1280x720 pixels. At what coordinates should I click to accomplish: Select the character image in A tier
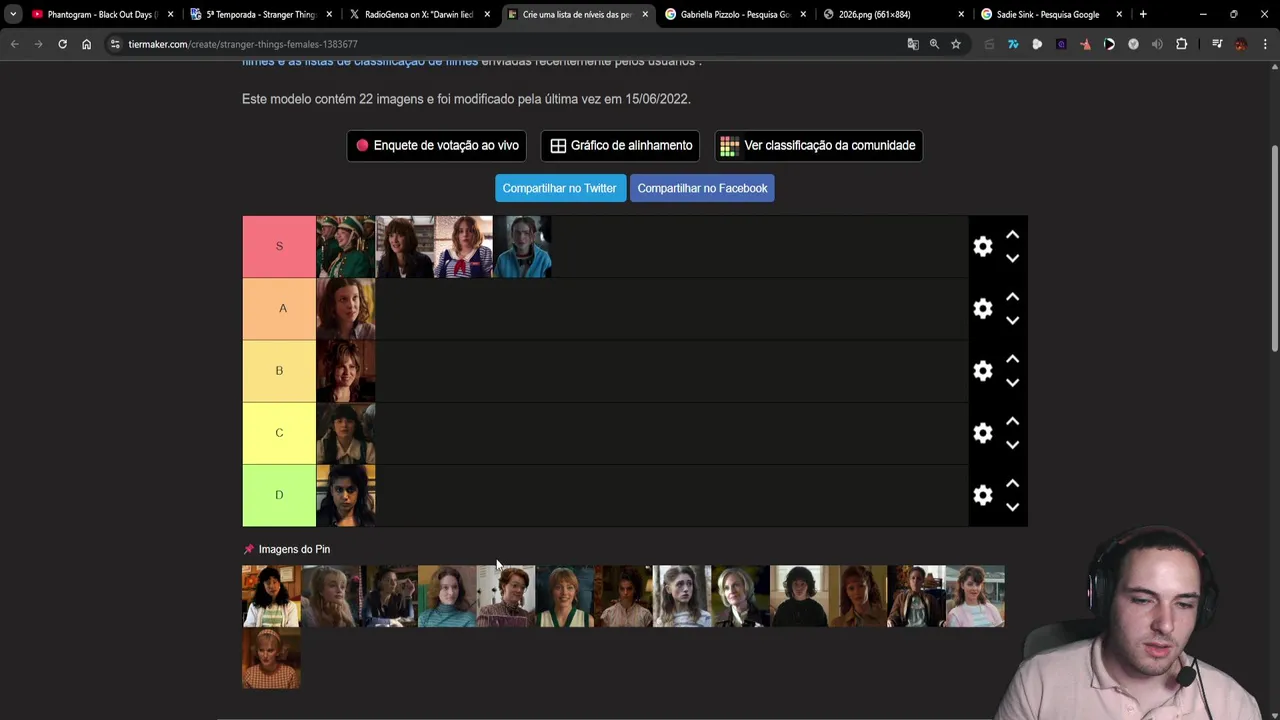(x=346, y=308)
